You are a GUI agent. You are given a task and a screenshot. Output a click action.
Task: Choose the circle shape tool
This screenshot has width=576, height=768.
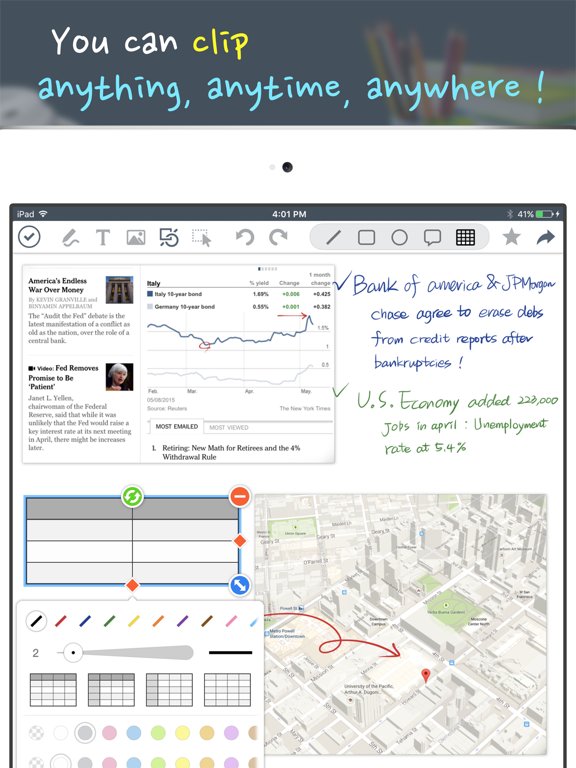tap(399, 238)
